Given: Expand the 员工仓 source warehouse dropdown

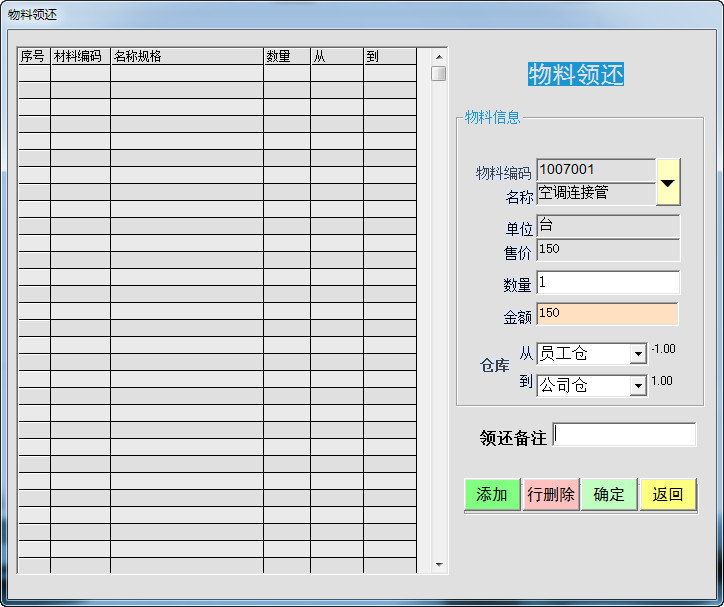Looking at the screenshot, I should point(638,354).
